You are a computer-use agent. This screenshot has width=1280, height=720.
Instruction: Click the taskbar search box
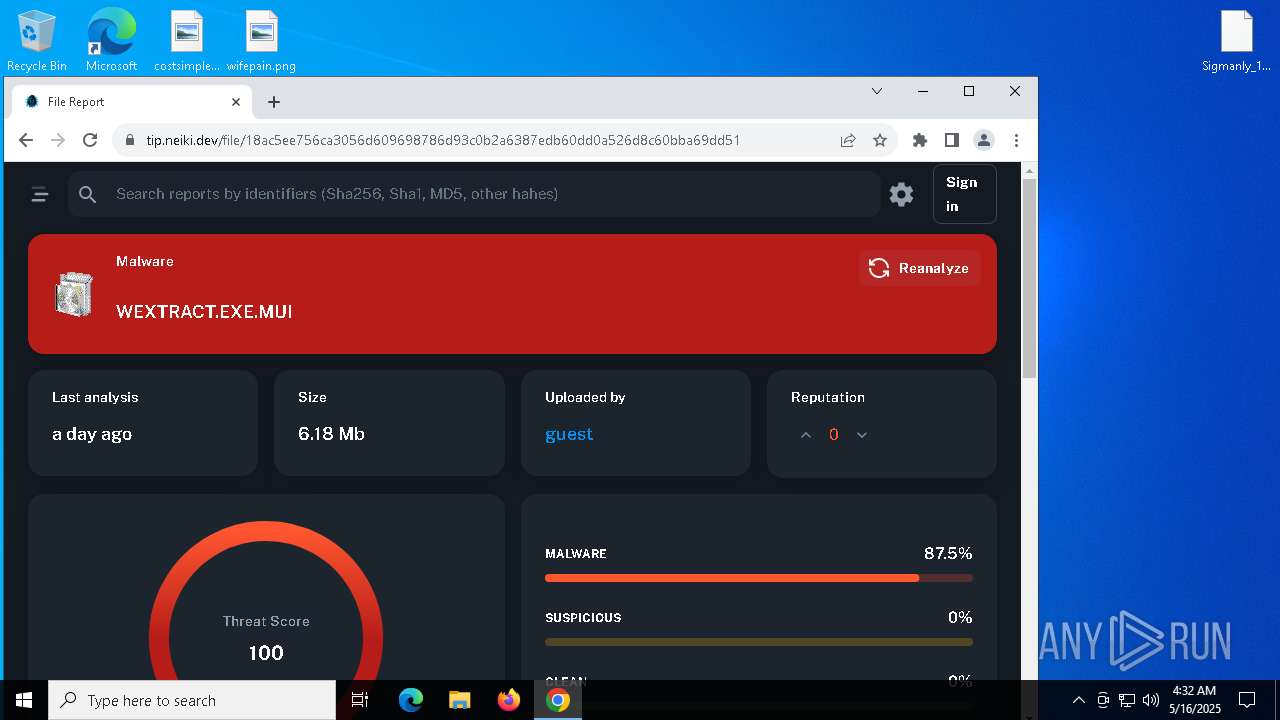(192, 700)
